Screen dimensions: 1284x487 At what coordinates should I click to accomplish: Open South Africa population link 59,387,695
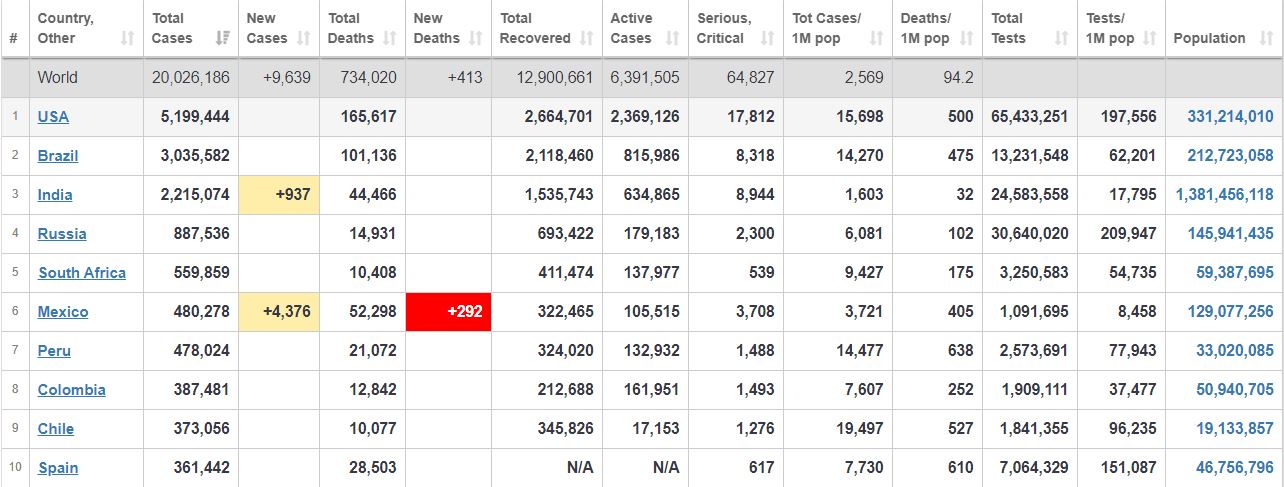point(1234,272)
